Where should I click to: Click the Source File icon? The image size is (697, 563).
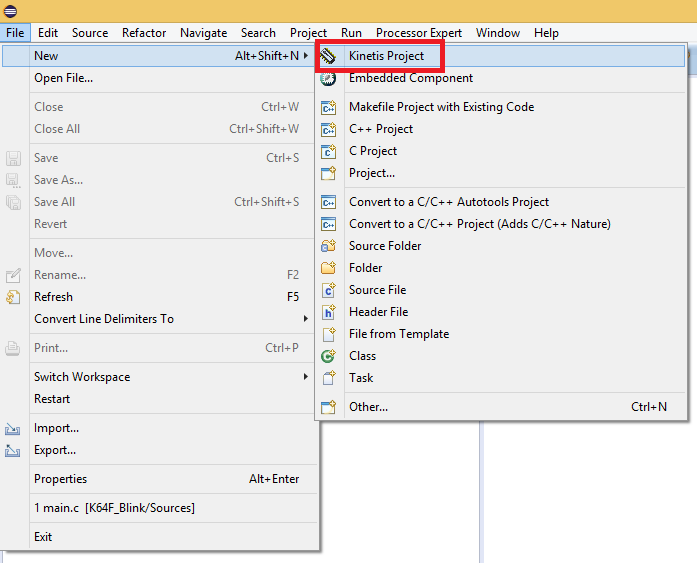pyautogui.click(x=328, y=290)
